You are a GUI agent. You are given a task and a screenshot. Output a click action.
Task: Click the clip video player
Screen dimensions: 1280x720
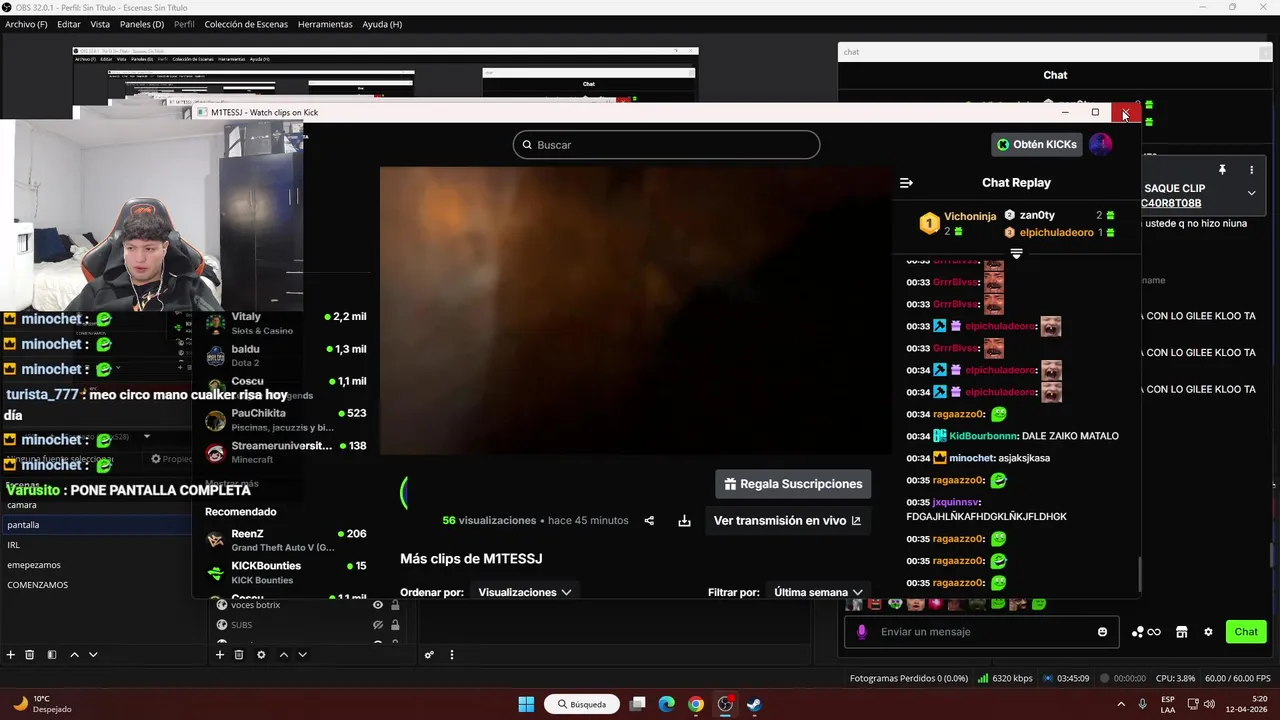coord(636,311)
